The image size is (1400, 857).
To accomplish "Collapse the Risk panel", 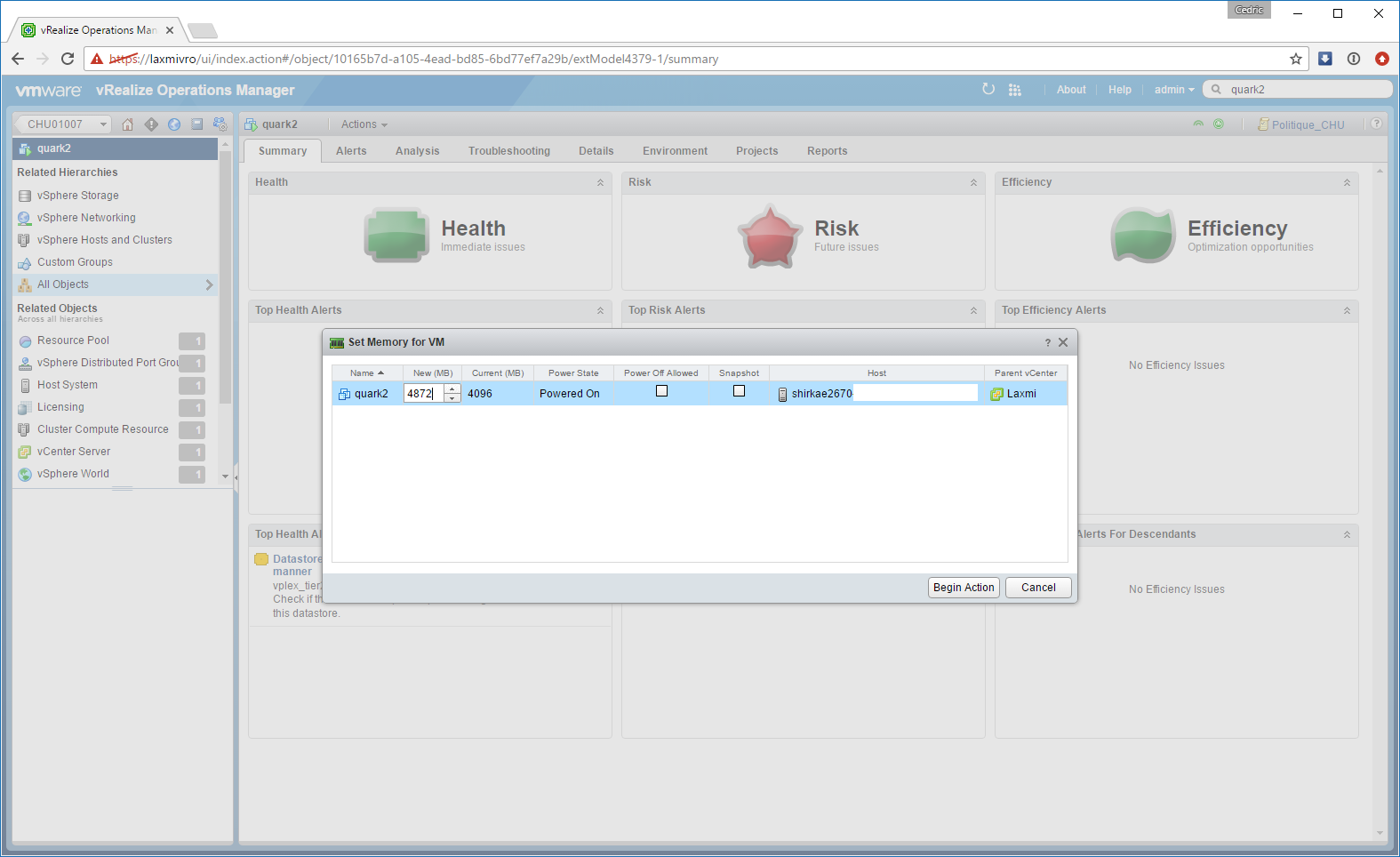I will [x=973, y=182].
